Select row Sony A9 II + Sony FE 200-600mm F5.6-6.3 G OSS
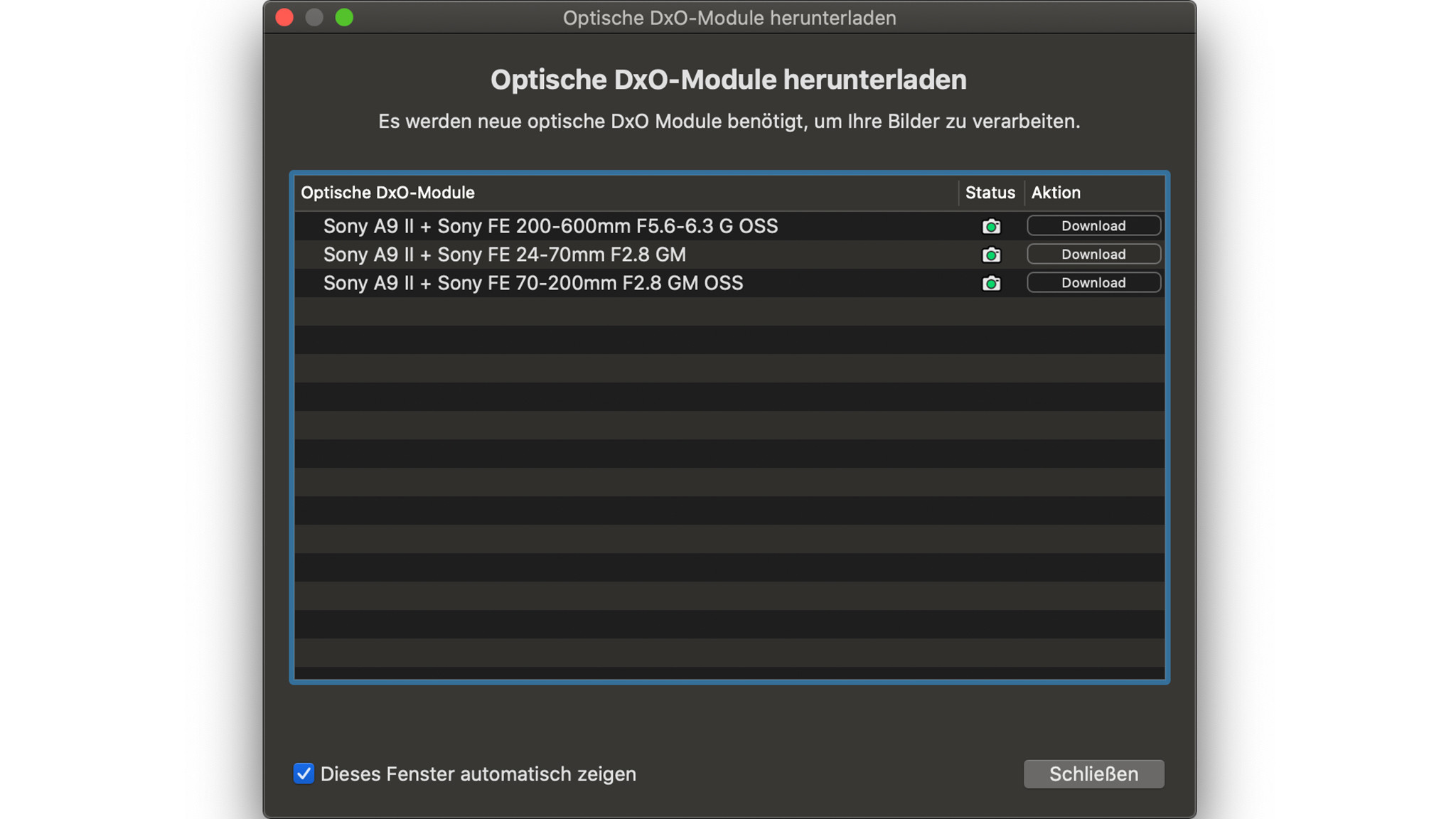 coord(729,226)
